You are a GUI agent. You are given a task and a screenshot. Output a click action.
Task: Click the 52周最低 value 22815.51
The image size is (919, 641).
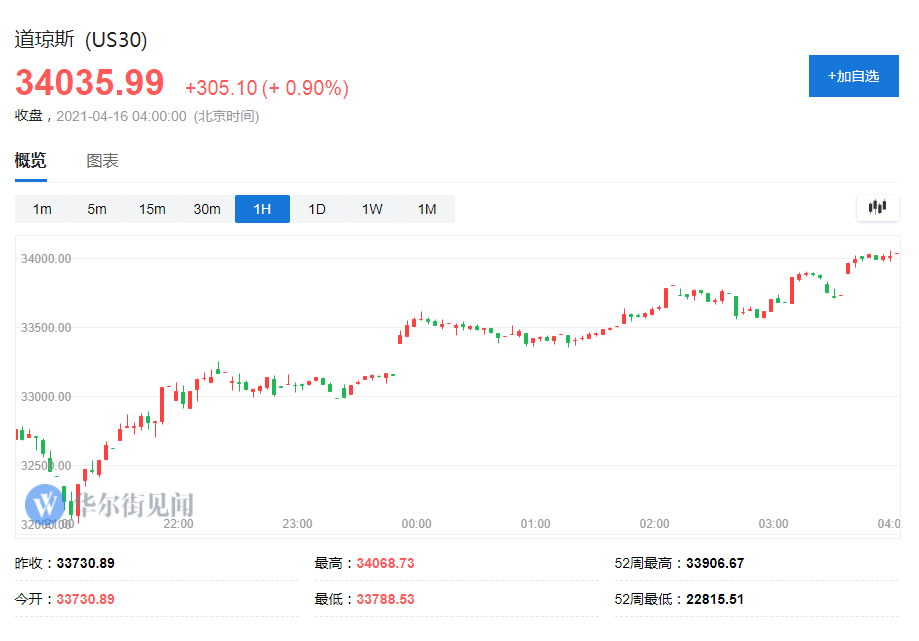715,599
